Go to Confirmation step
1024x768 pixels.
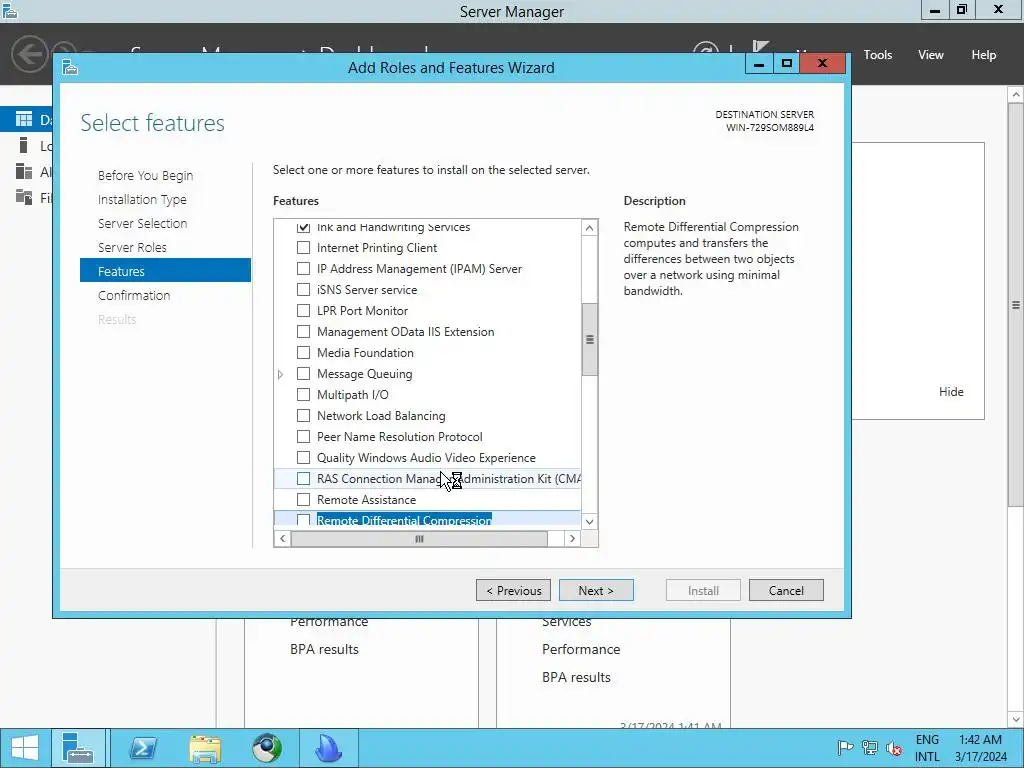(134, 295)
